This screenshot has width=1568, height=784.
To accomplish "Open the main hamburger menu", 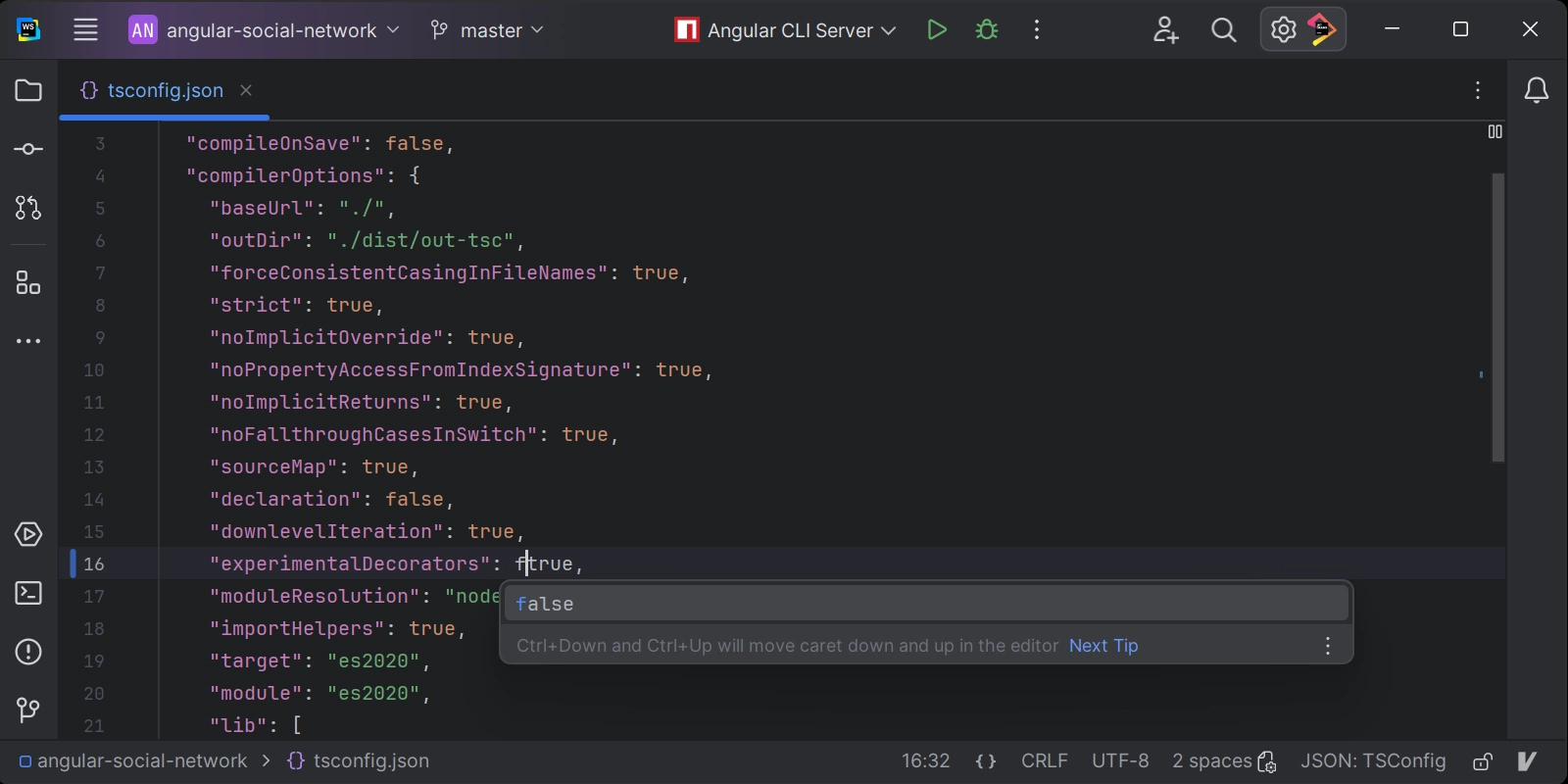I will tap(85, 29).
